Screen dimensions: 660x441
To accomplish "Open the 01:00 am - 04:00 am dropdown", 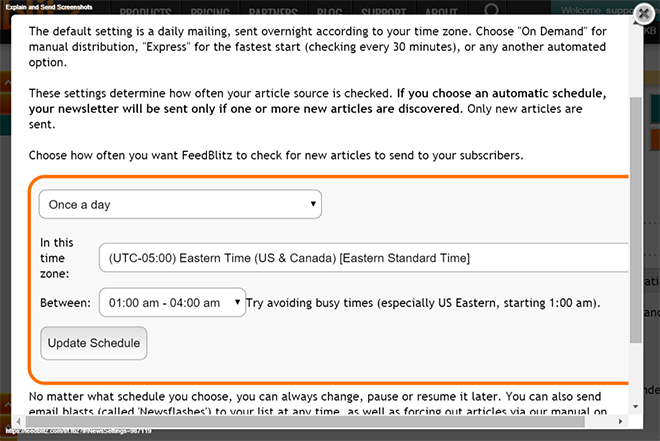I will pyautogui.click(x=172, y=303).
